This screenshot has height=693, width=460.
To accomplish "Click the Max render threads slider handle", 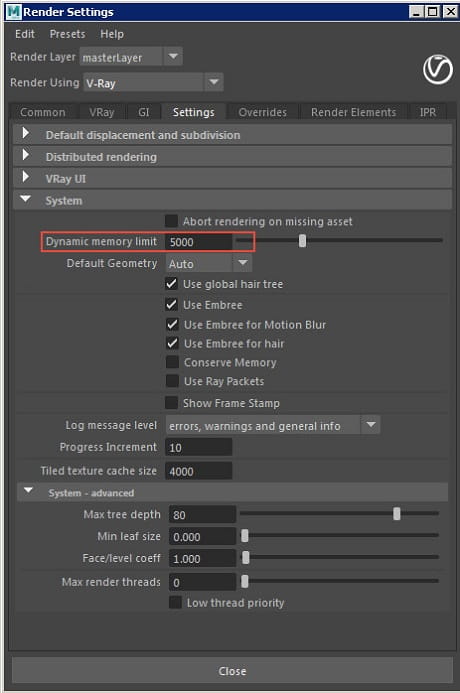I will click(x=245, y=582).
